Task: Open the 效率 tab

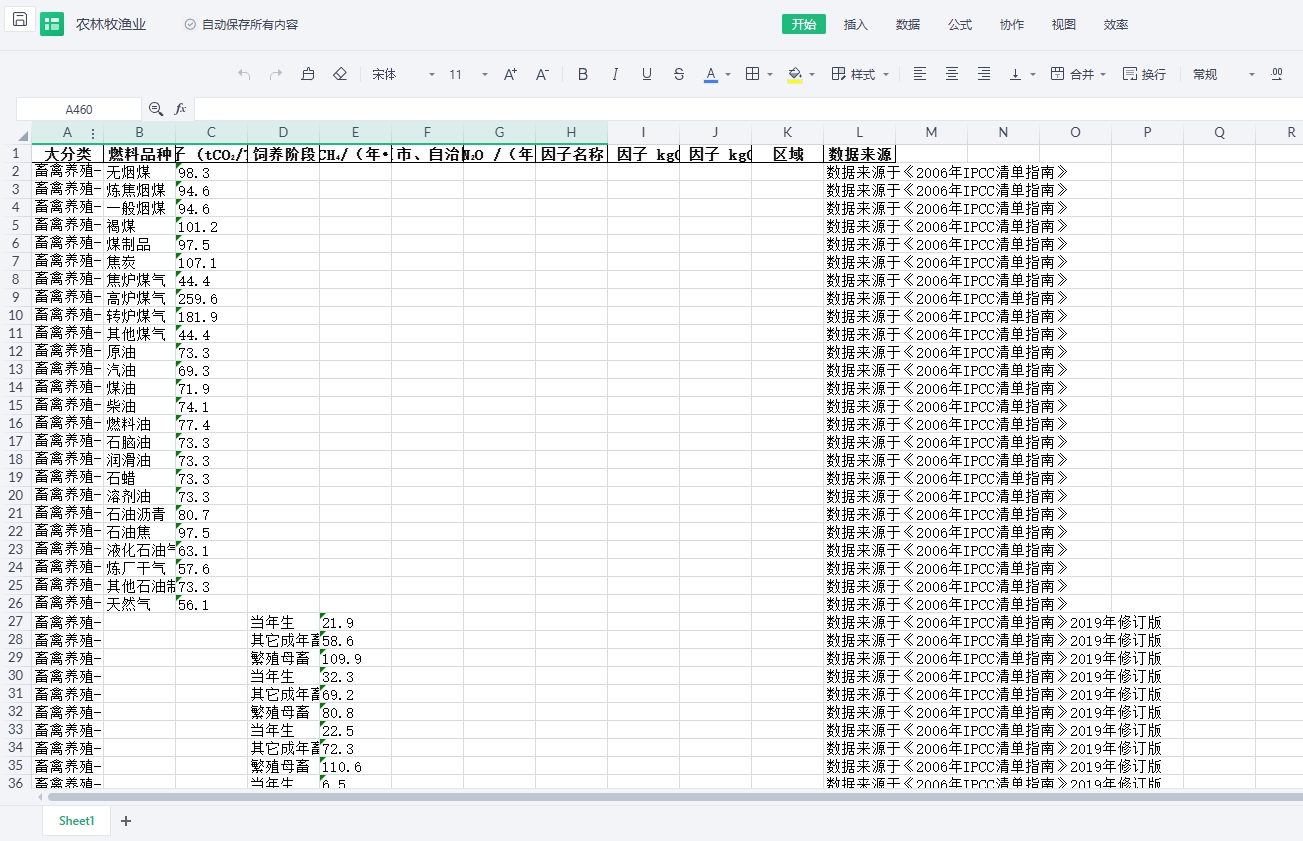Action: tap(1116, 25)
